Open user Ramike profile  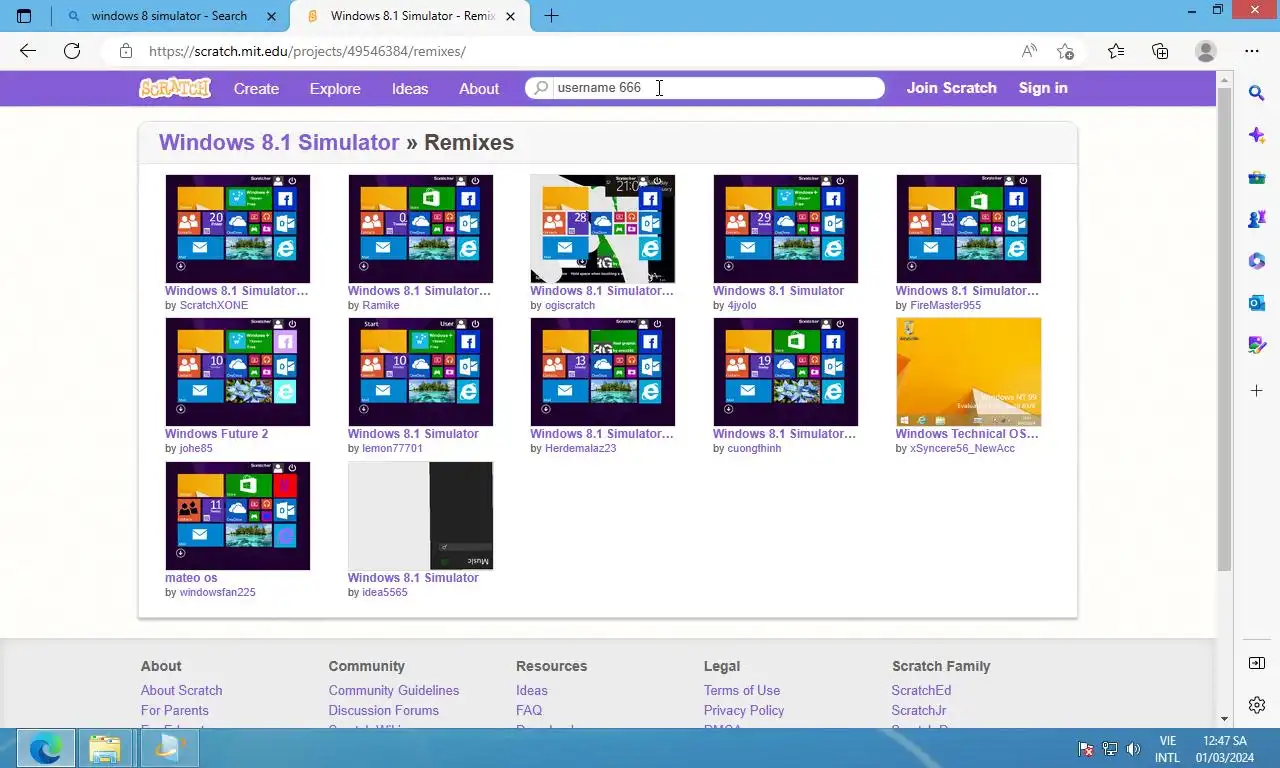pyautogui.click(x=380, y=306)
